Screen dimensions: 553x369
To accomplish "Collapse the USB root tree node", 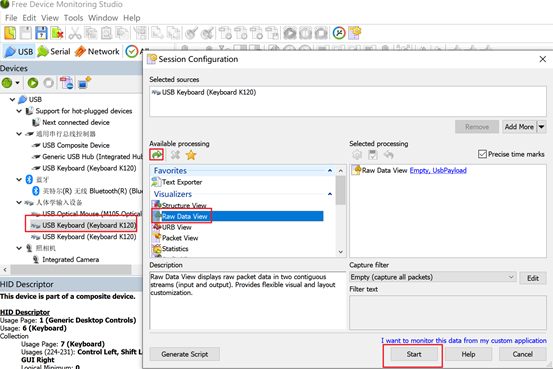I will coord(12,99).
